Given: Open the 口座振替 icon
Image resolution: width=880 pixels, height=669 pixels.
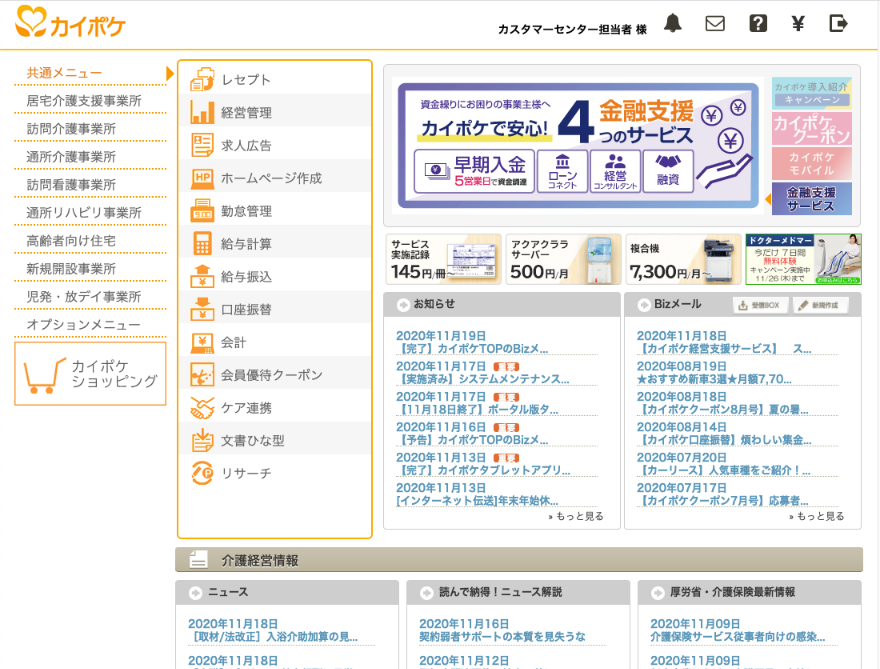Looking at the screenshot, I should click(x=202, y=309).
